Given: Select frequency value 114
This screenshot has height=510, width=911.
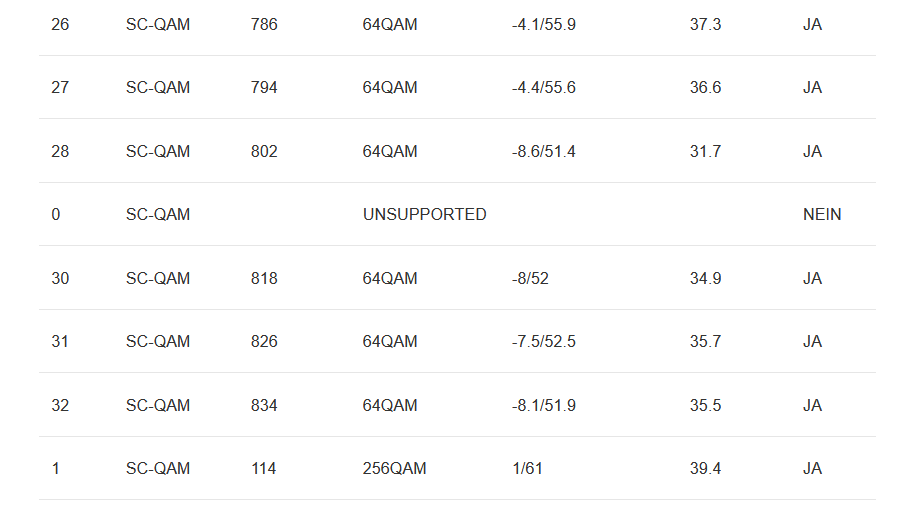Looking at the screenshot, I should 263,469.
